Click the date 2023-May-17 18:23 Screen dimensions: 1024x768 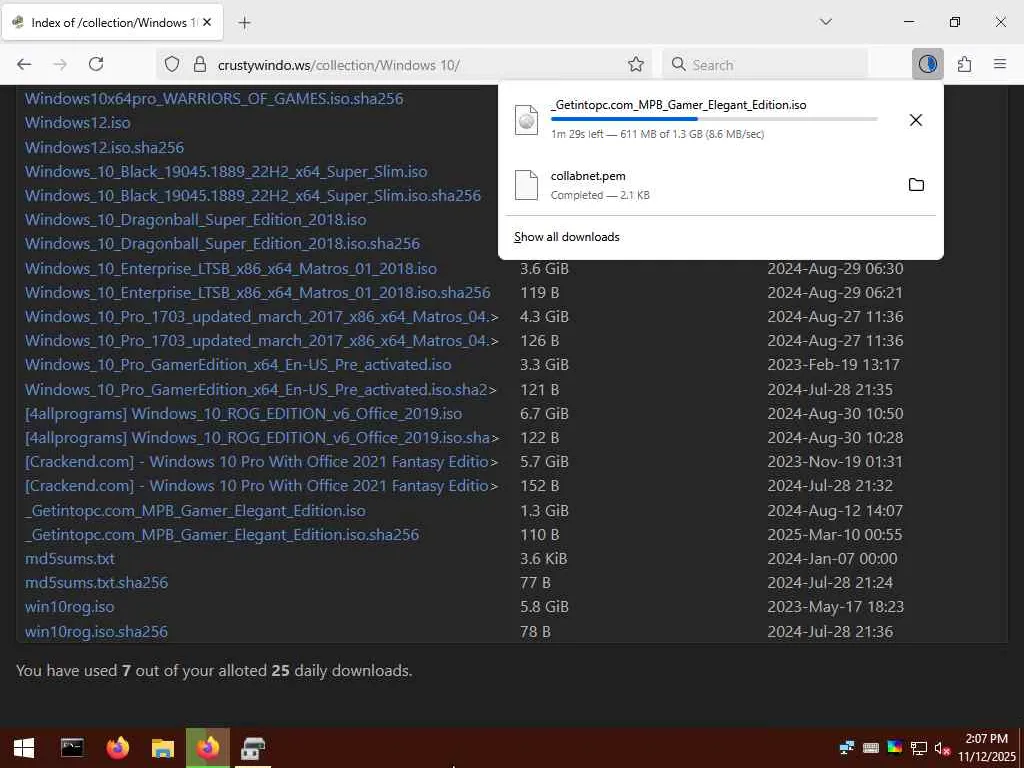pos(835,607)
